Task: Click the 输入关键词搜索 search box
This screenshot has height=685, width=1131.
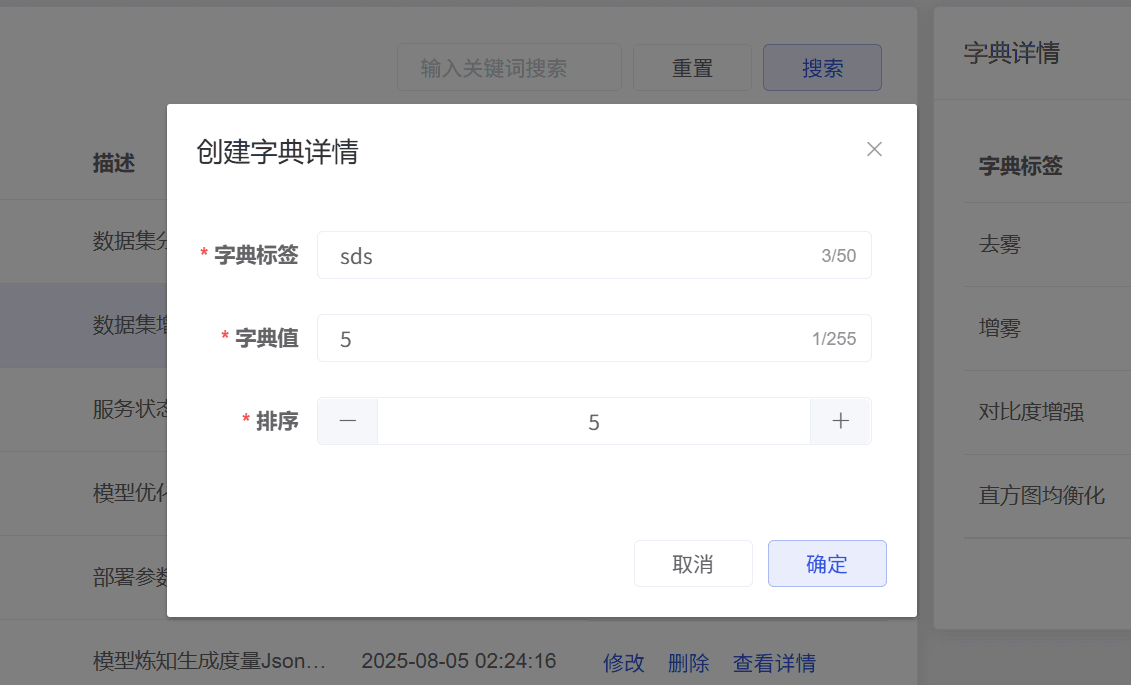Action: pyautogui.click(x=509, y=68)
